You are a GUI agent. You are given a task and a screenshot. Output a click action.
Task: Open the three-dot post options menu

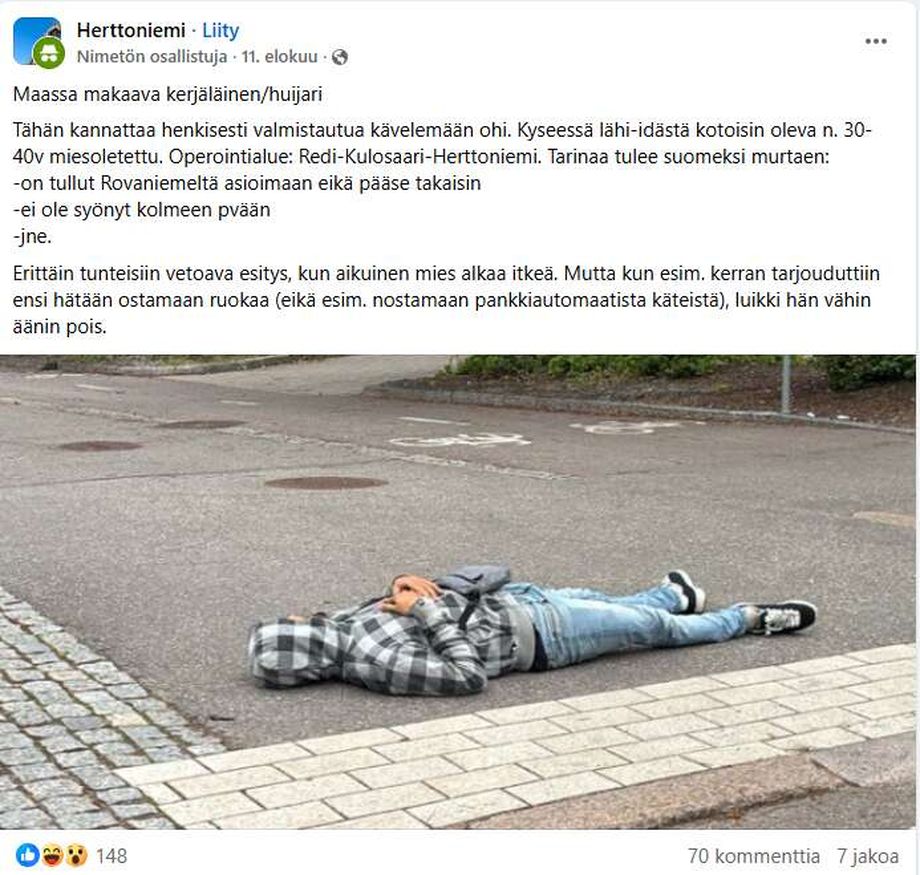(875, 41)
